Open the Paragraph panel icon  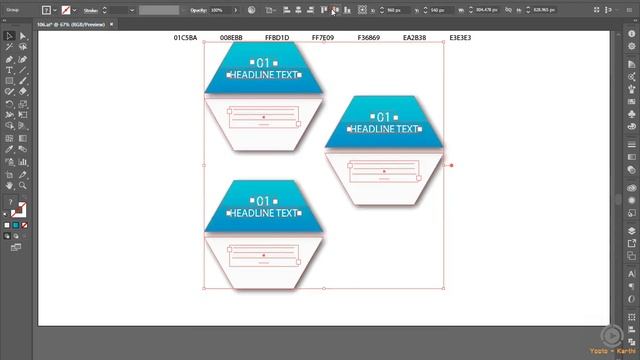631,286
